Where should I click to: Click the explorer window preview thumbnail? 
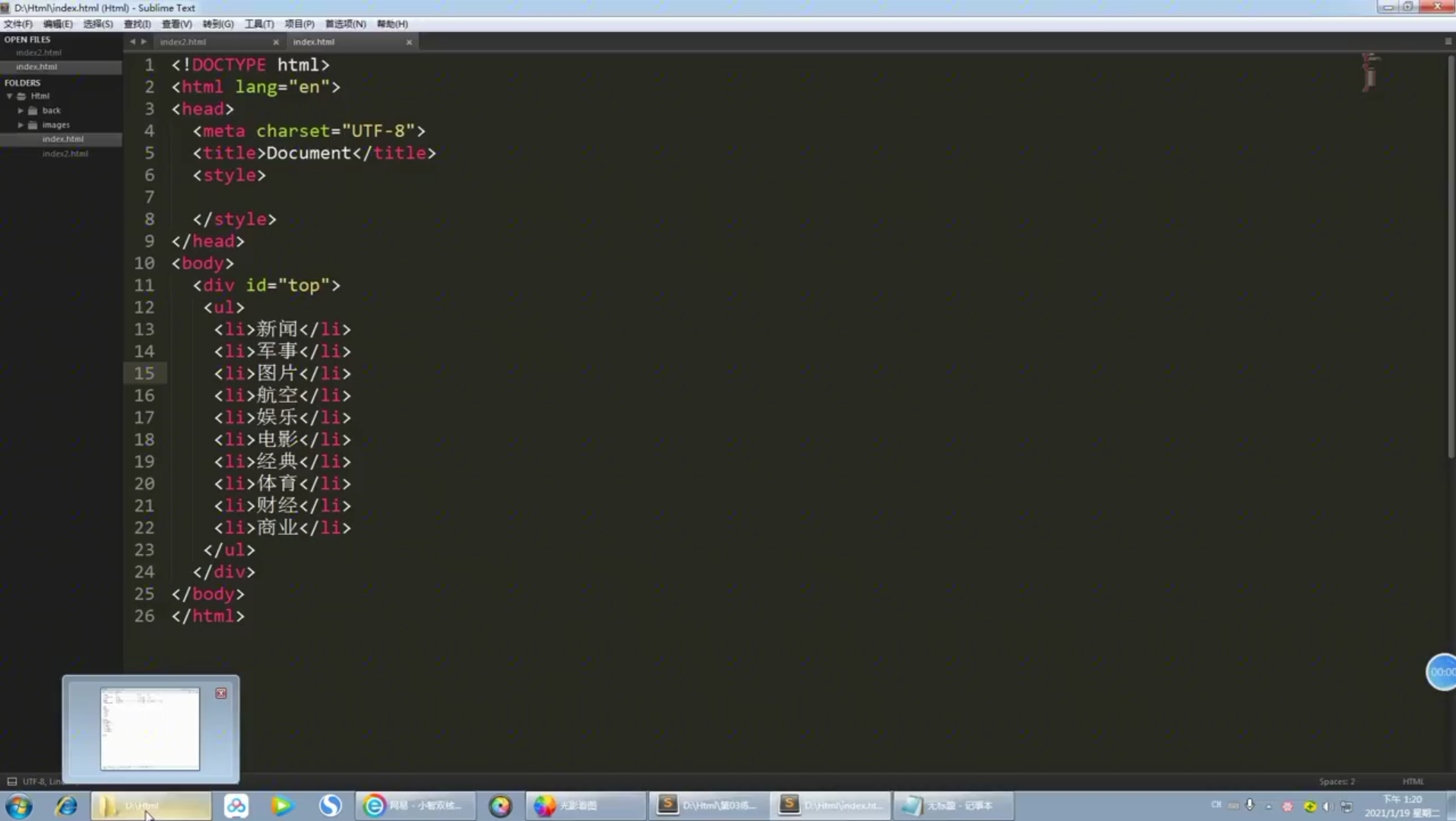pyautogui.click(x=150, y=729)
